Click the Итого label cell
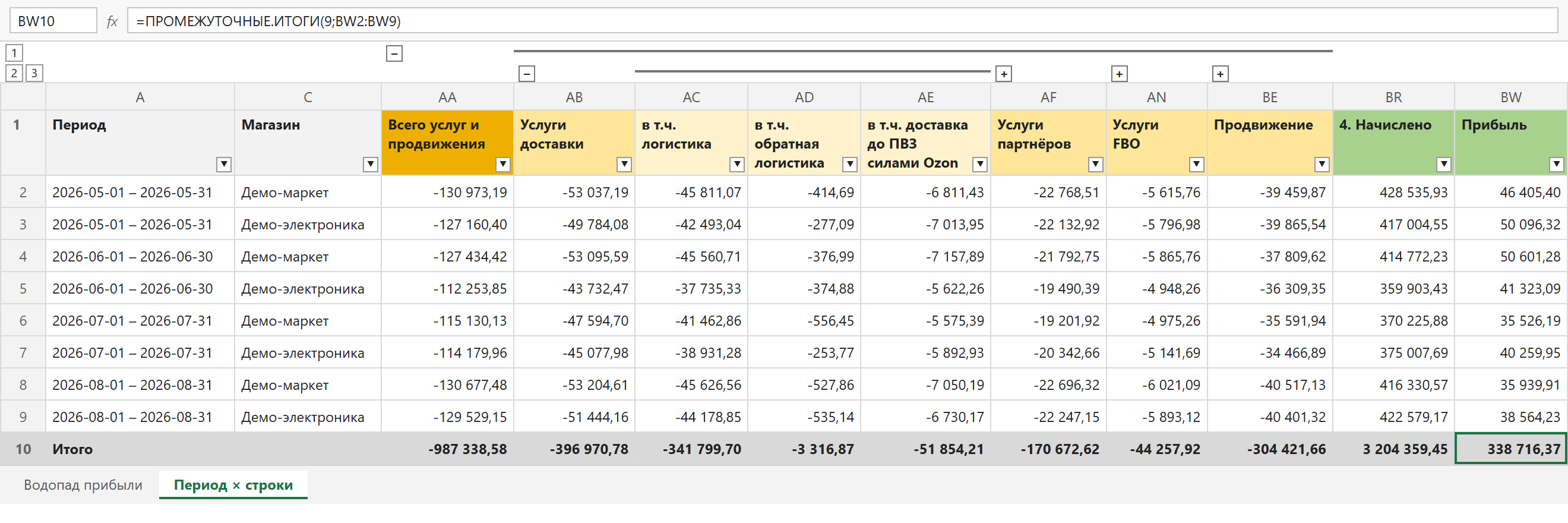The height and width of the screenshot is (523, 1568). tap(140, 449)
